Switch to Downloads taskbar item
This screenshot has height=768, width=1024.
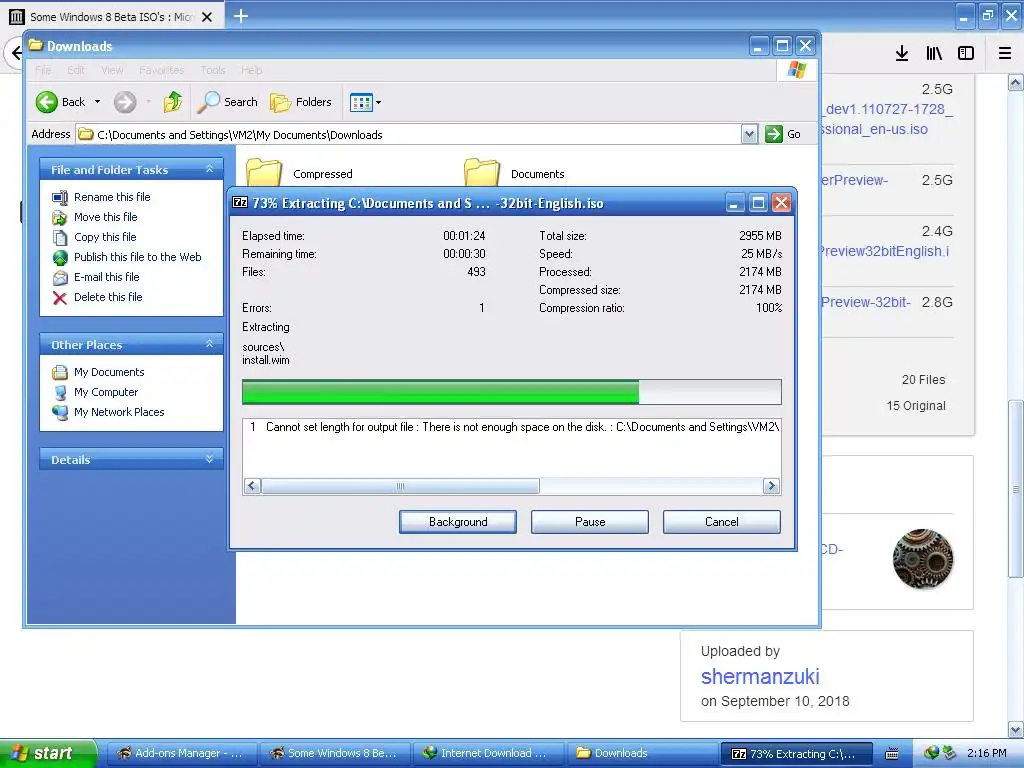pyautogui.click(x=641, y=753)
